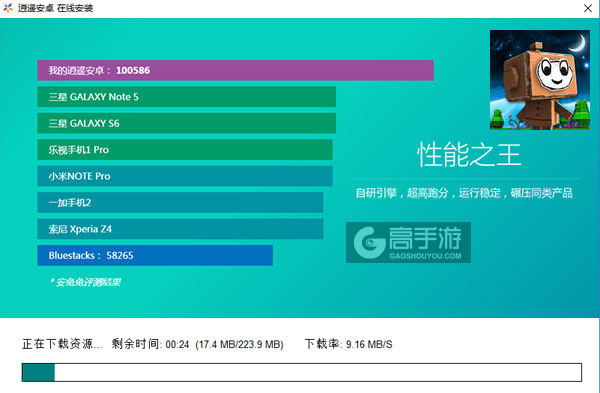The image size is (600, 393).
Task: Select the 小米NOTE Pro bar
Action: coord(185,176)
